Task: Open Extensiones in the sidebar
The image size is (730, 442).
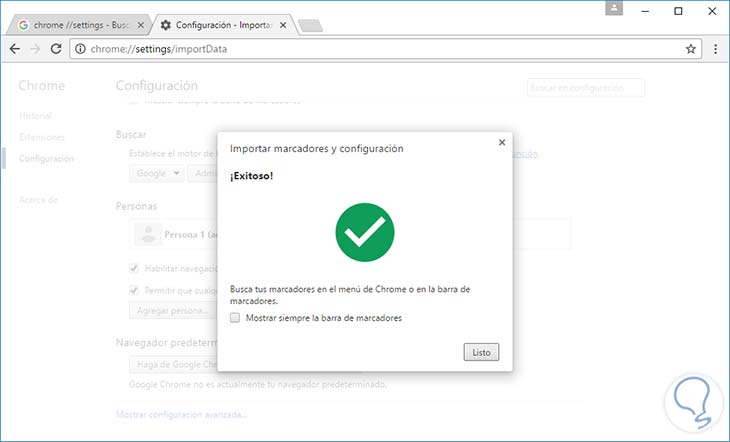Action: tap(42, 137)
